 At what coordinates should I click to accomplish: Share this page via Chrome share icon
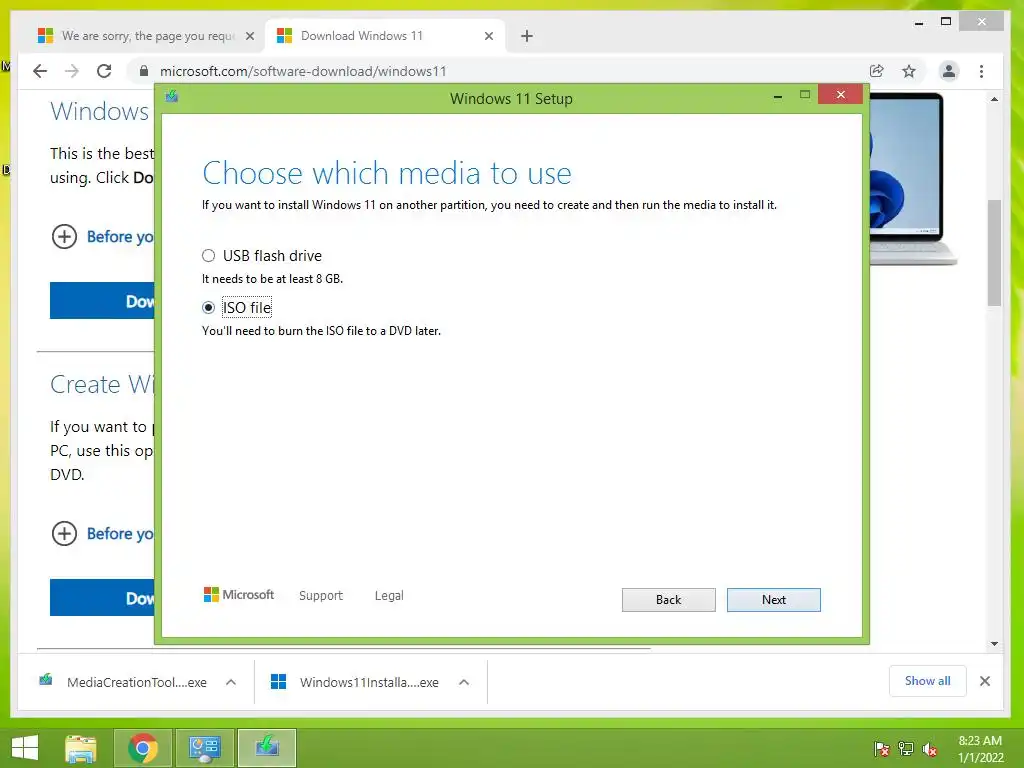876,71
